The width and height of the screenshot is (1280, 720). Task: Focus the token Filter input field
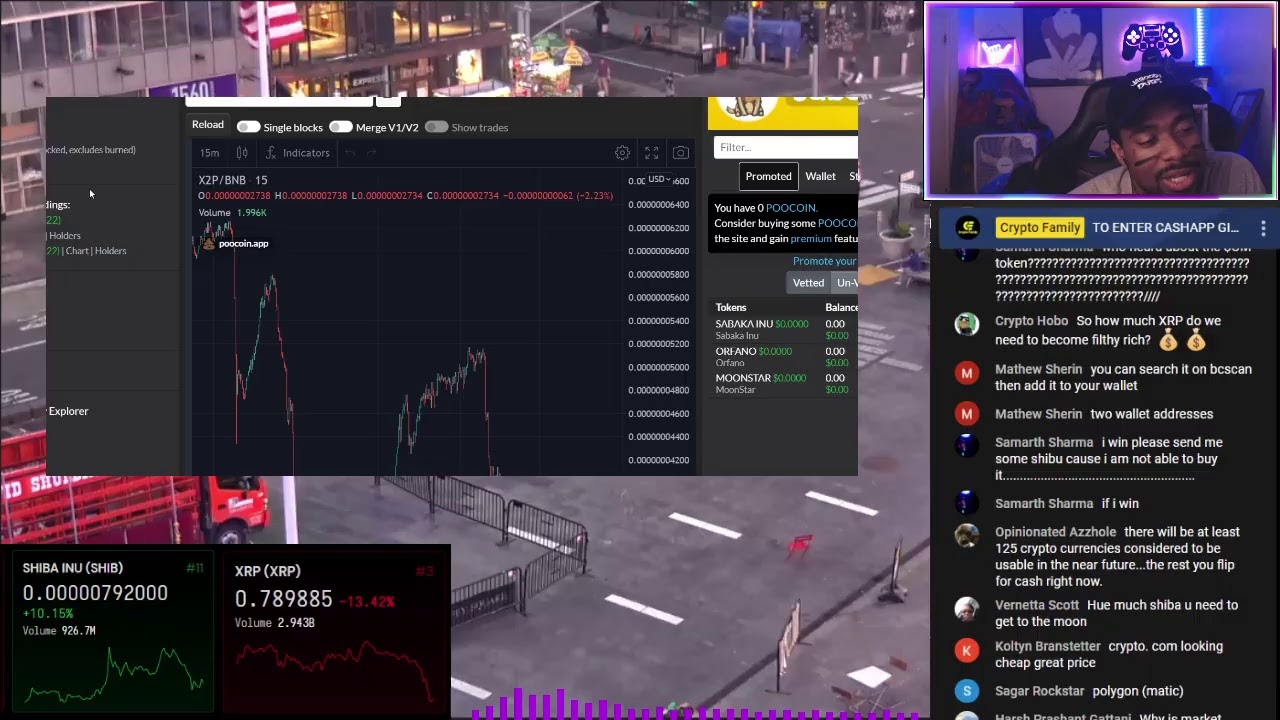coord(785,147)
